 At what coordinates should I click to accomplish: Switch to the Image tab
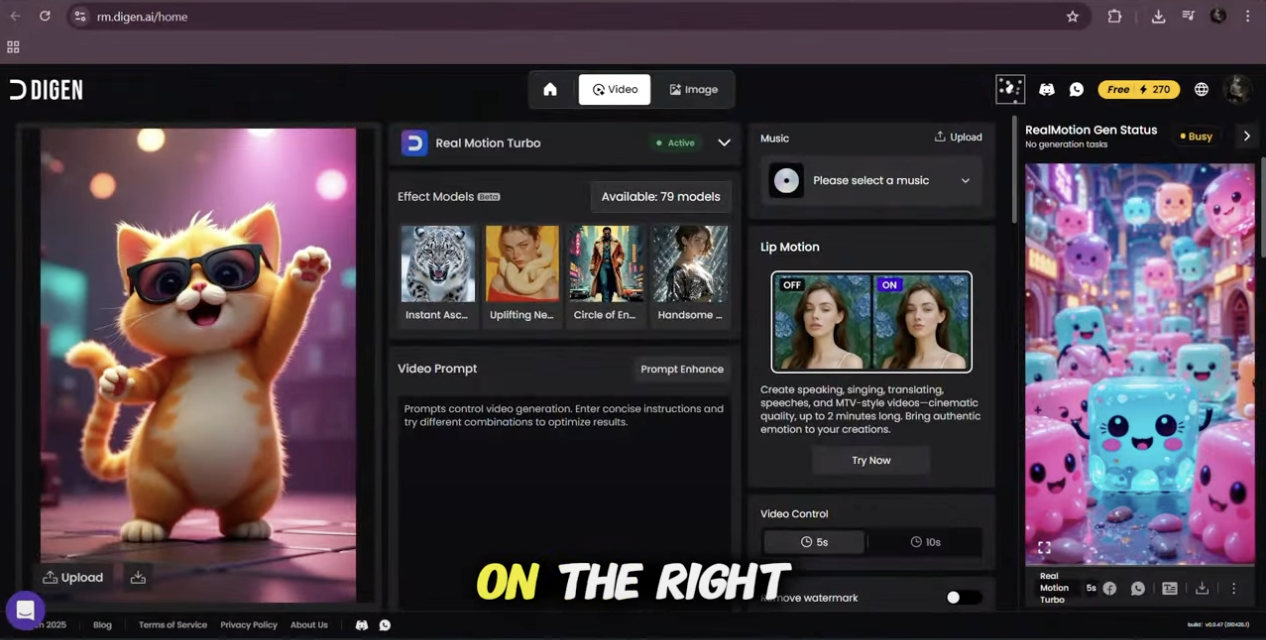point(693,90)
